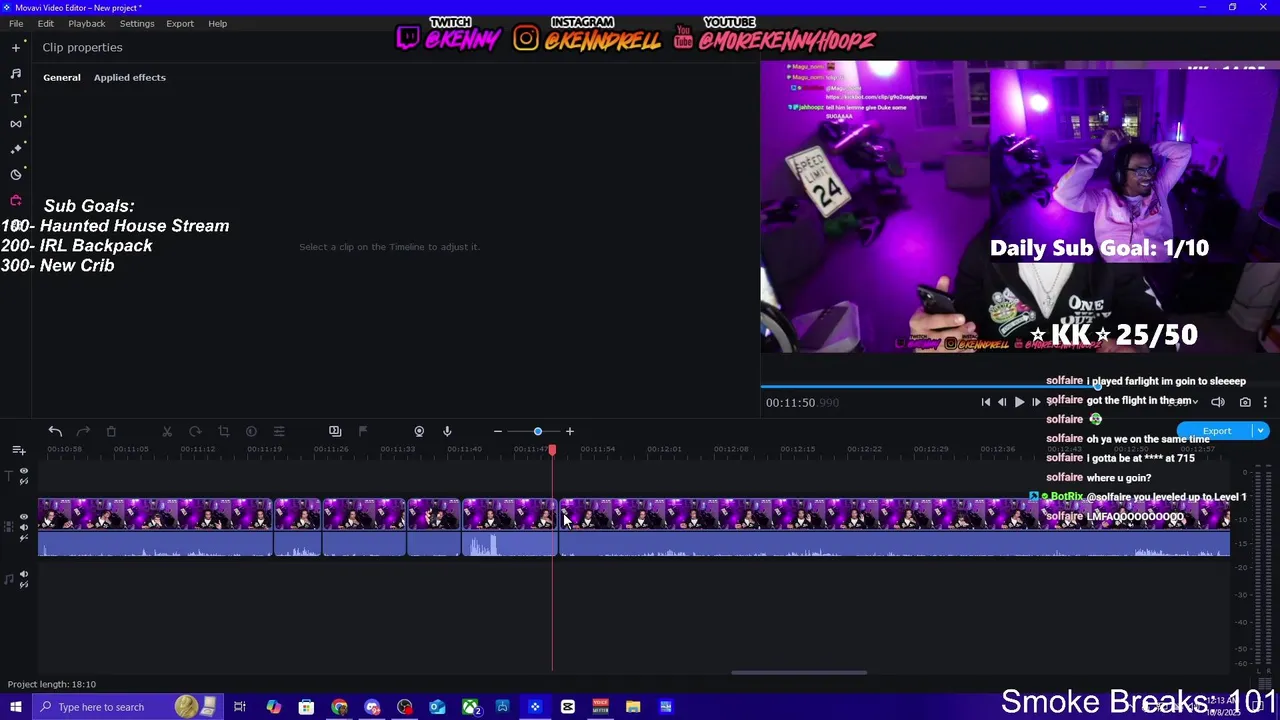Viewport: 1280px width, 720px height.
Task: Add a marker with the flag icon
Action: 363,431
